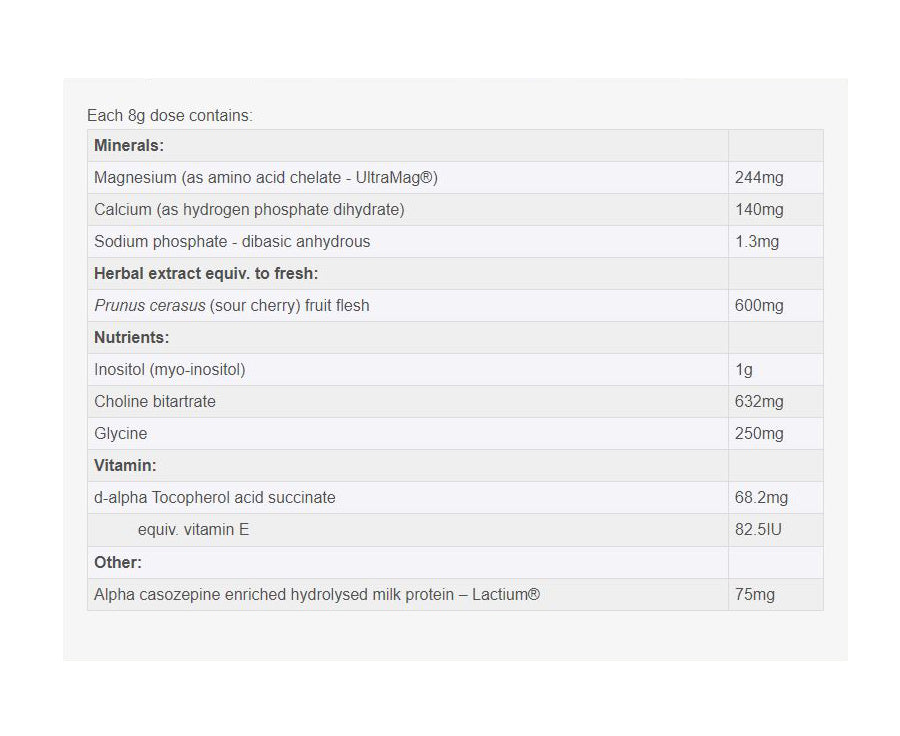This screenshot has width=900, height=736.
Task: Select the Alpha casozepine Lactium ingredient text
Action: (317, 595)
